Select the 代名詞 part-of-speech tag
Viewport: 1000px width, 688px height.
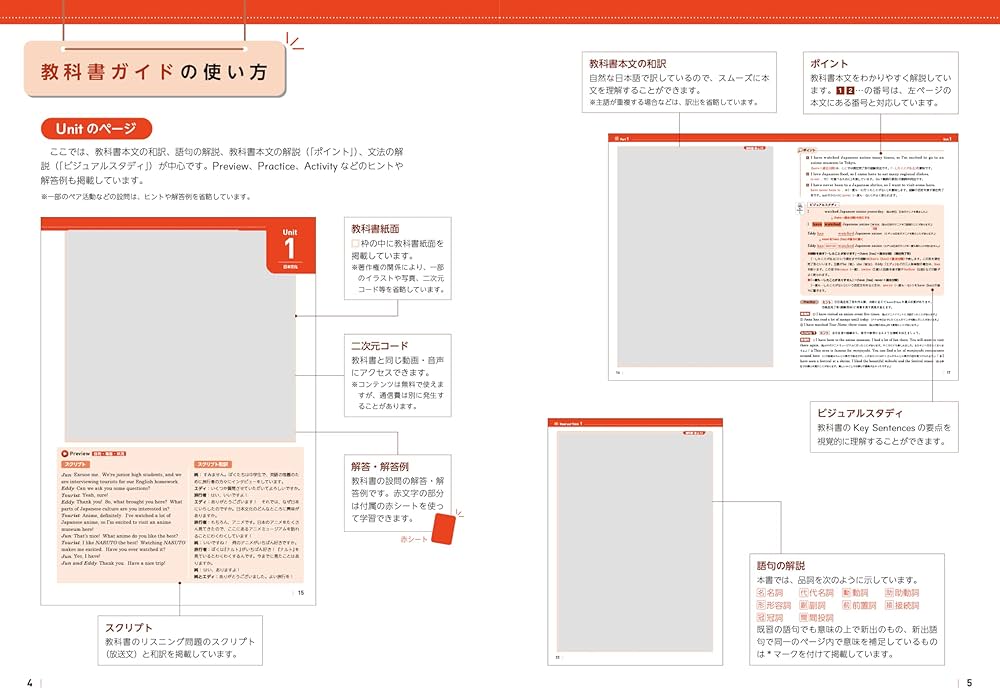816,592
